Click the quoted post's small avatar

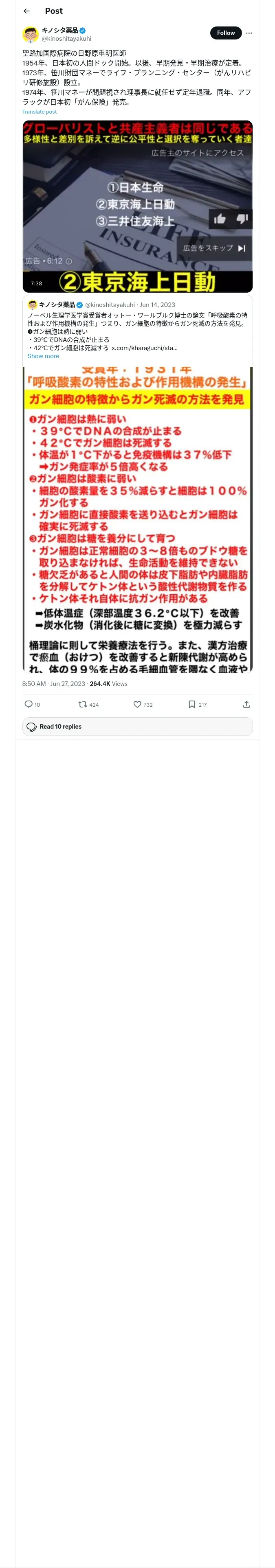tap(32, 305)
